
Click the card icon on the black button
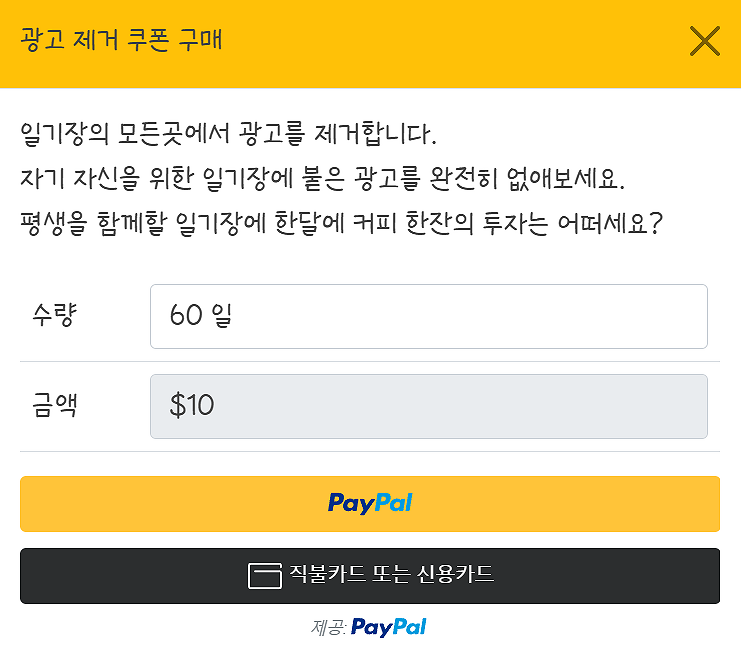click(264, 575)
